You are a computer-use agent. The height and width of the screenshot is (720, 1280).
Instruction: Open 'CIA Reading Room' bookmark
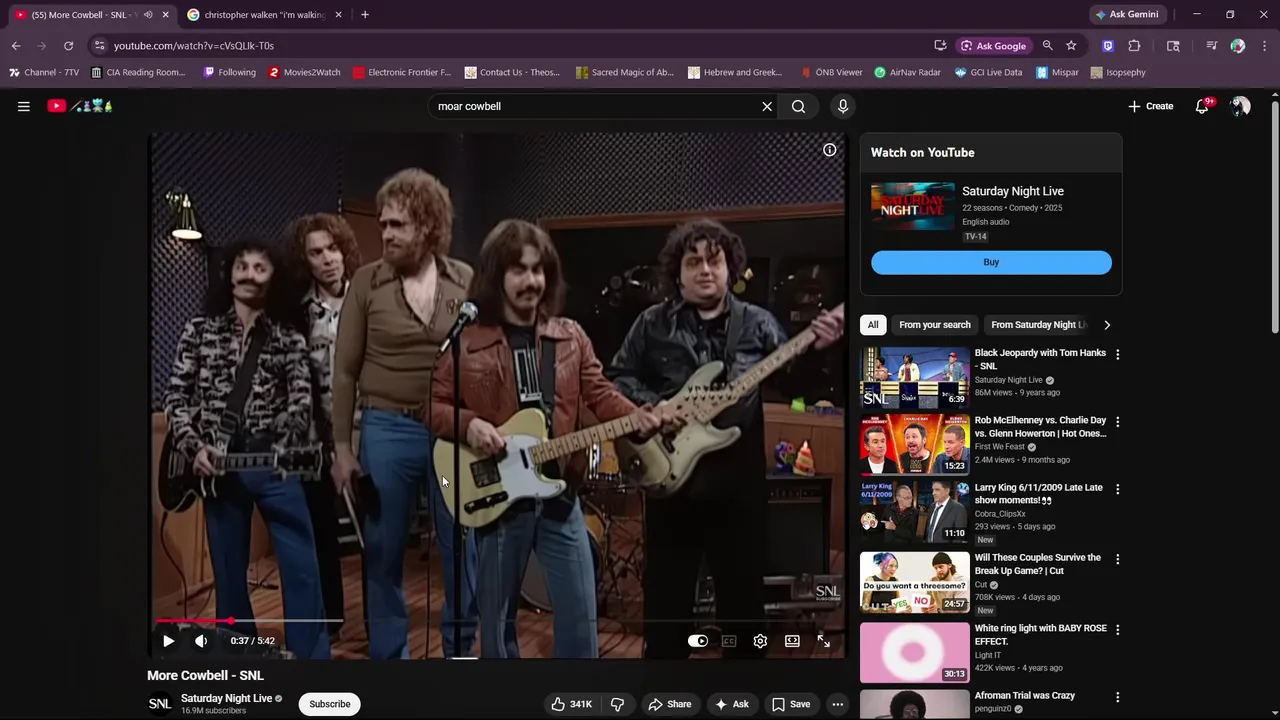[x=138, y=72]
